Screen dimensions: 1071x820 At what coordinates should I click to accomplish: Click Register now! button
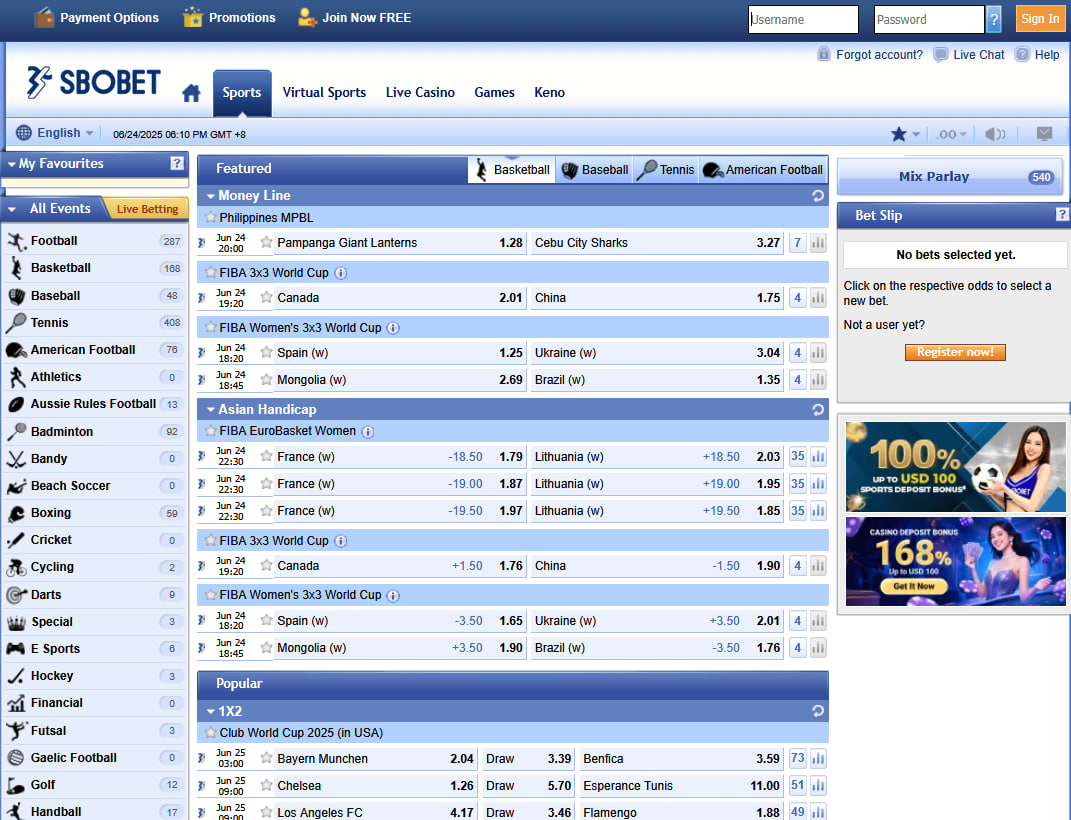tap(955, 352)
